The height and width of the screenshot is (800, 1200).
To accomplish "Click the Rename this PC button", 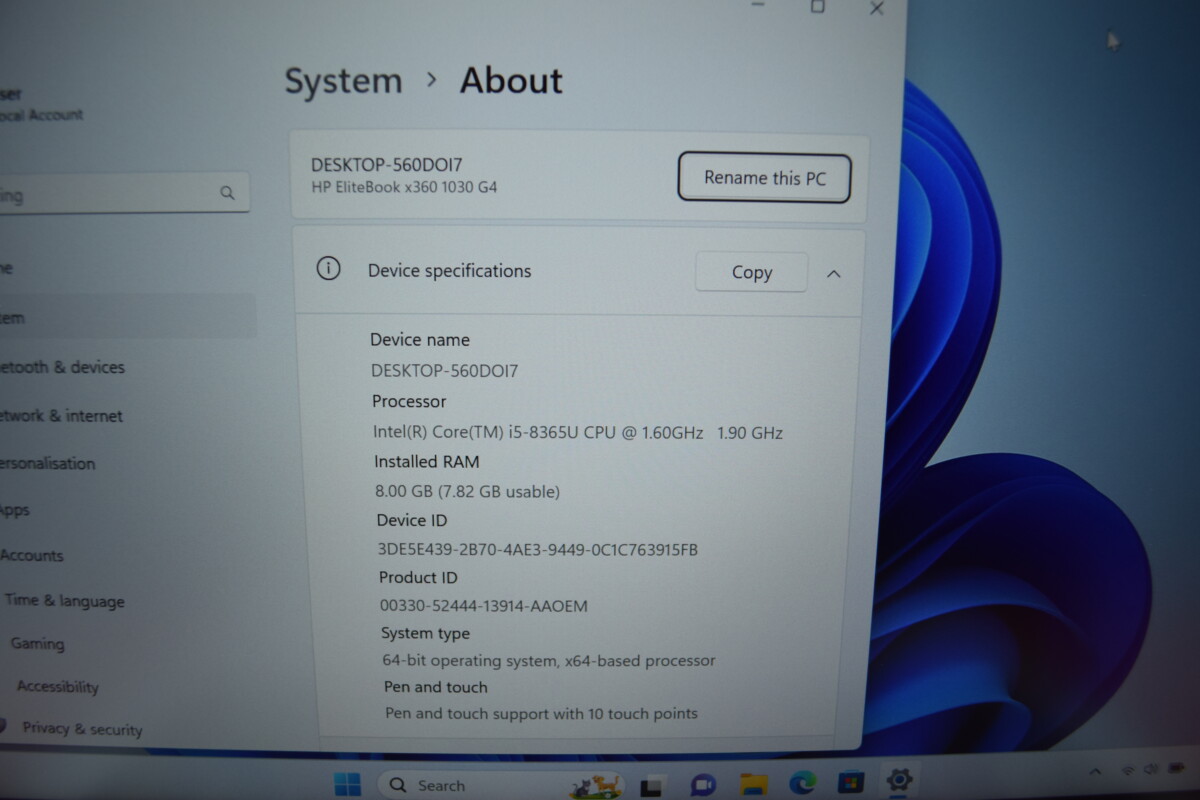I will pyautogui.click(x=765, y=178).
